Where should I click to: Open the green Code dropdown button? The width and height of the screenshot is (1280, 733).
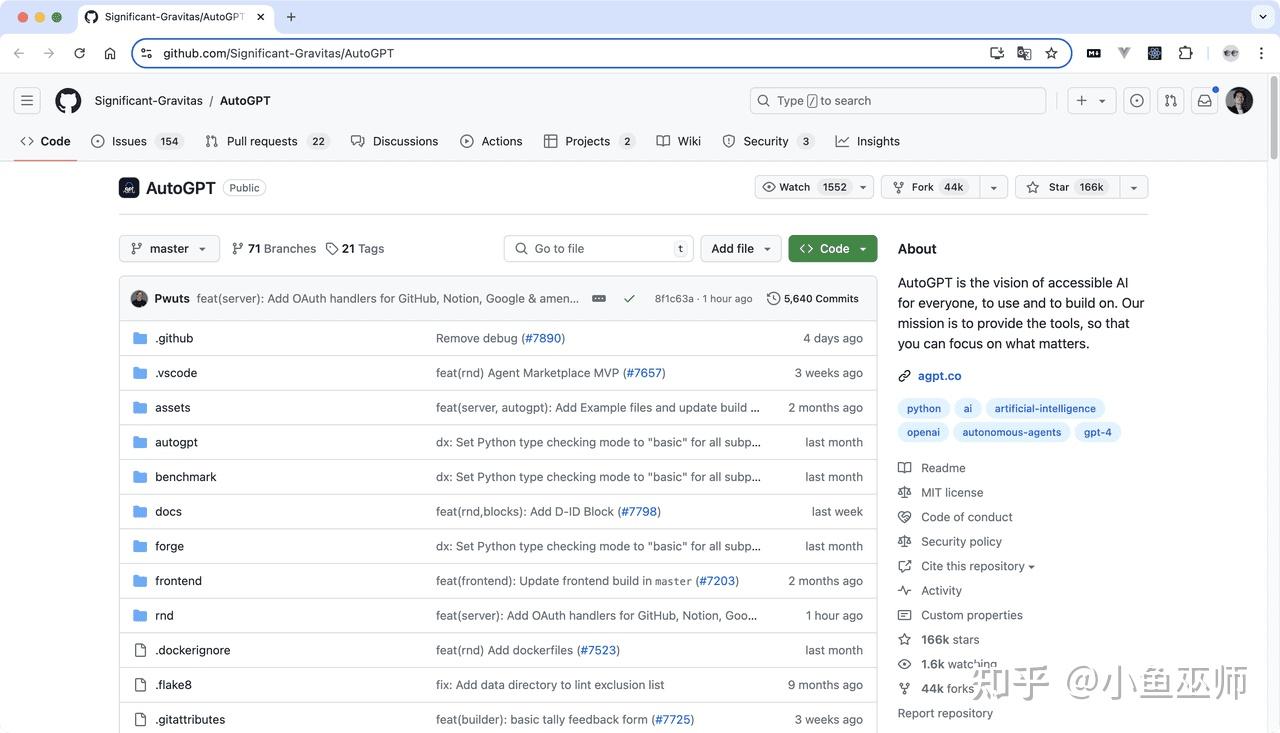coord(833,248)
